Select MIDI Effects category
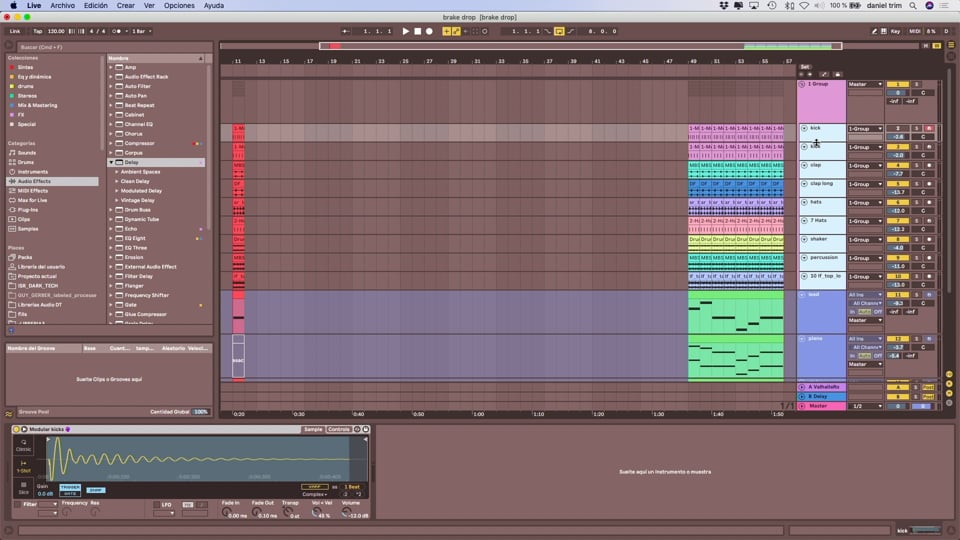The width and height of the screenshot is (960, 540). click(32, 190)
